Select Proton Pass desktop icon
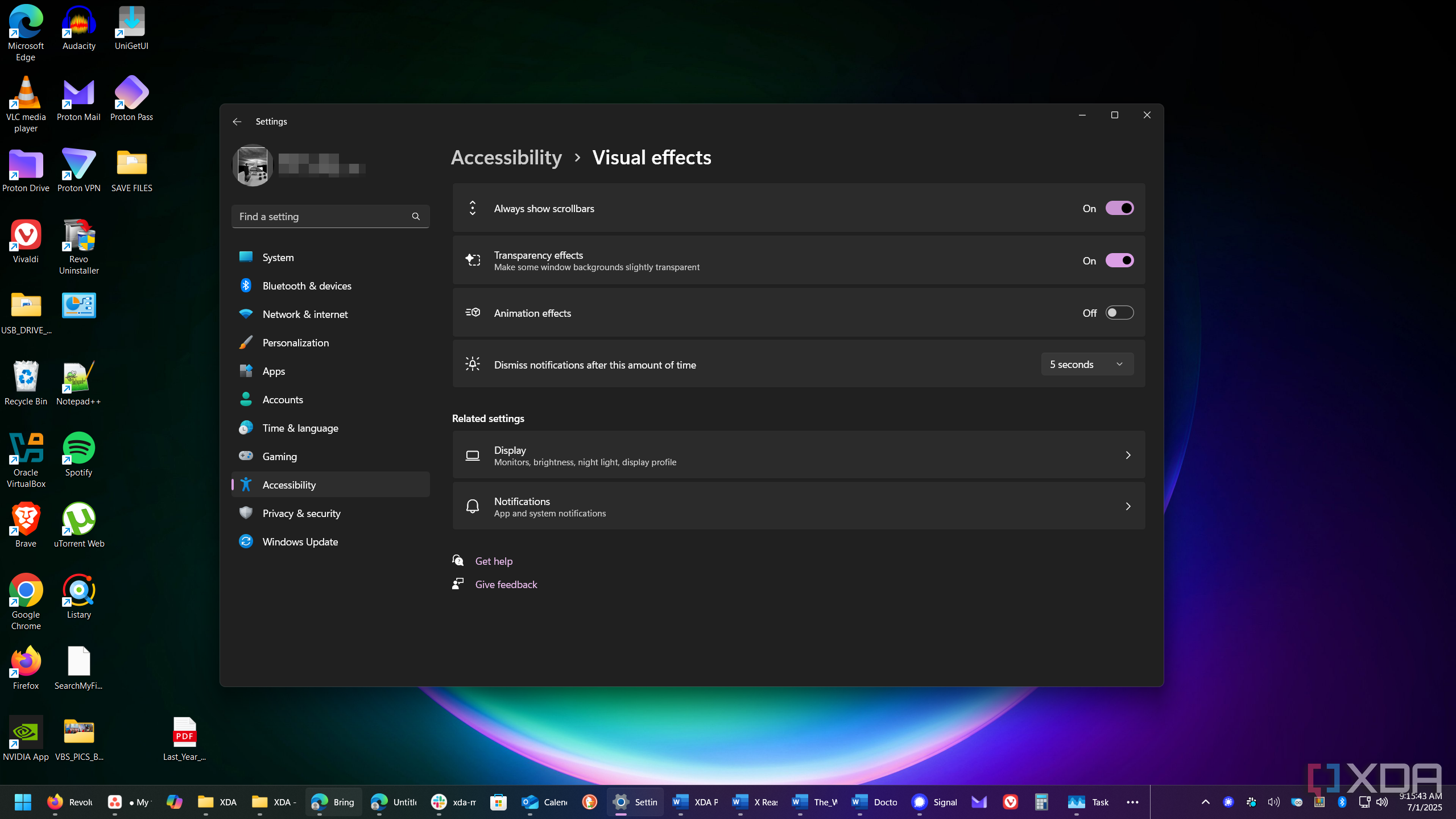Screen dimensions: 1456x819 pyautogui.click(x=131, y=100)
